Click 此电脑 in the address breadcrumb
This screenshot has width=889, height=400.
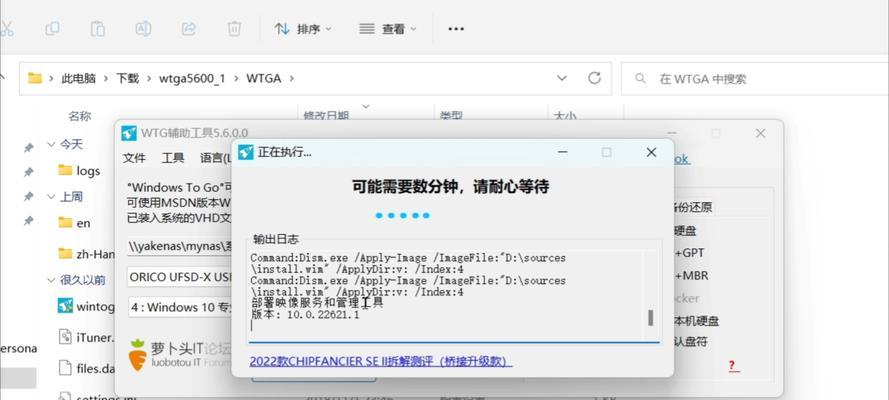click(78, 79)
